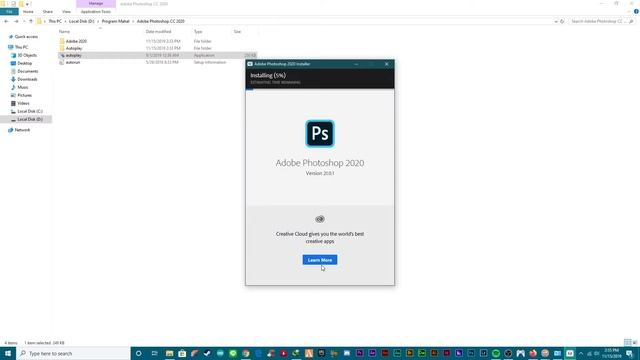Refresh the current folder
Image resolution: width=640 pixels, height=360 pixels.
[562, 21]
